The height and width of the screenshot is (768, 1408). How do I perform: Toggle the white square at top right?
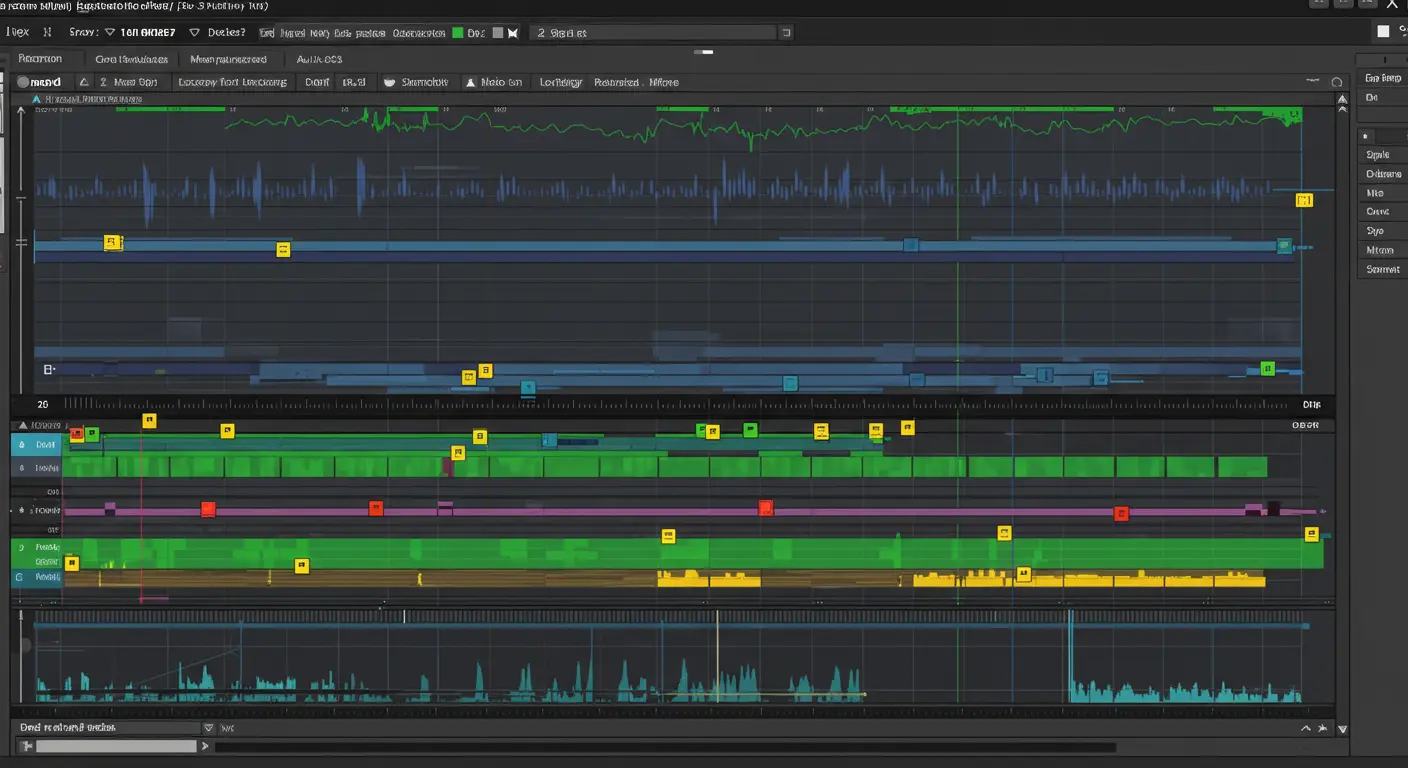pos(1383,32)
